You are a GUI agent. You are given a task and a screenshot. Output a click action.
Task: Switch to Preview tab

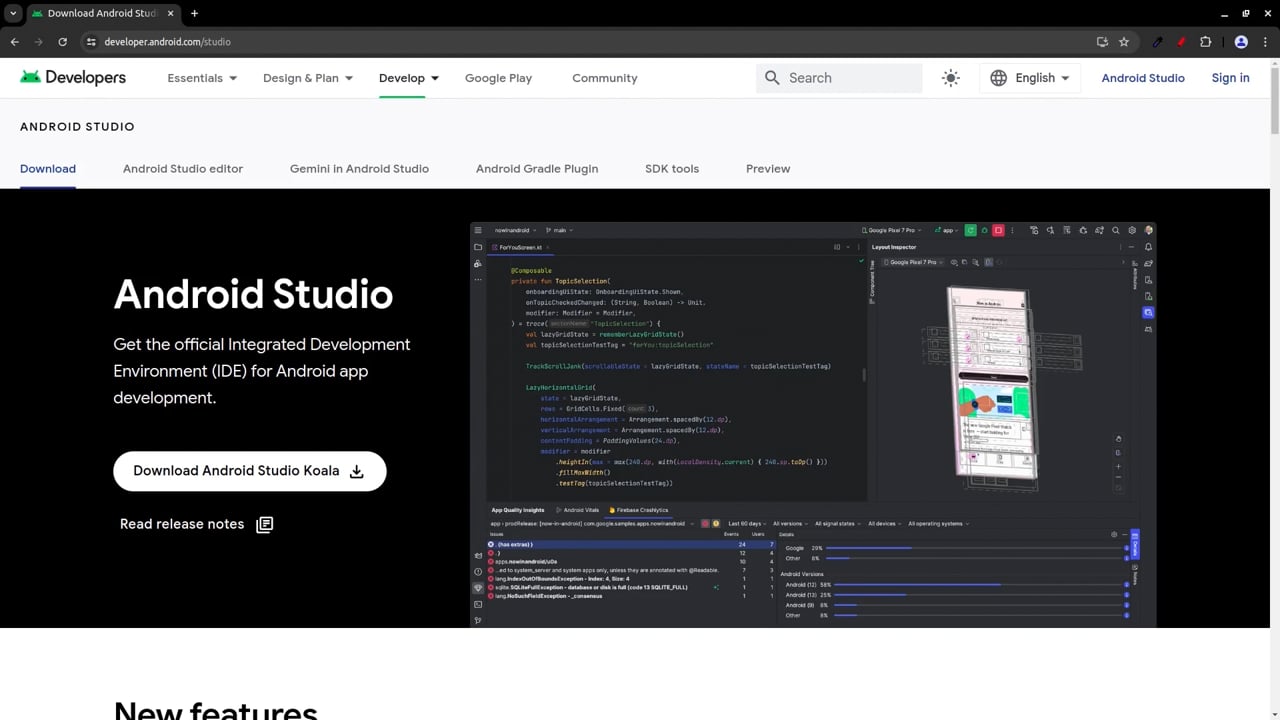click(768, 169)
